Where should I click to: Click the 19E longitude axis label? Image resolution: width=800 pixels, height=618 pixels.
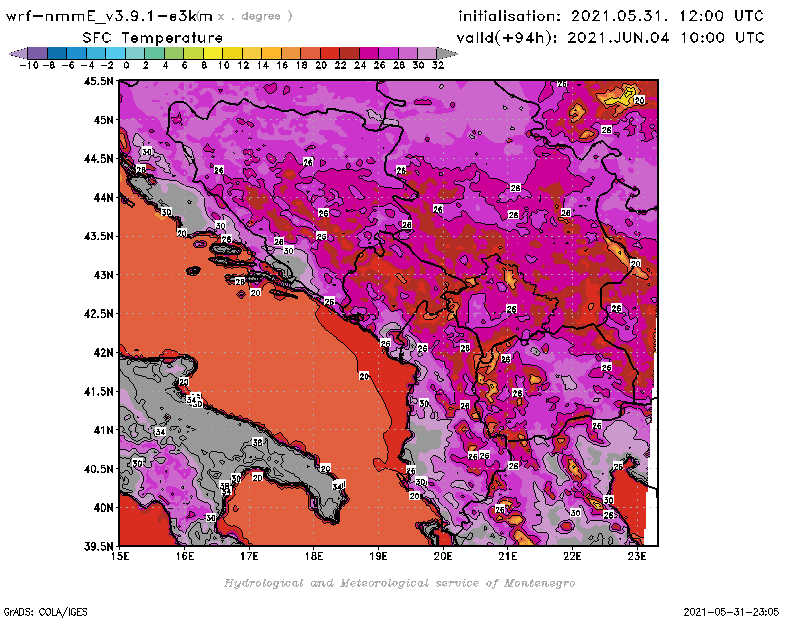point(379,556)
